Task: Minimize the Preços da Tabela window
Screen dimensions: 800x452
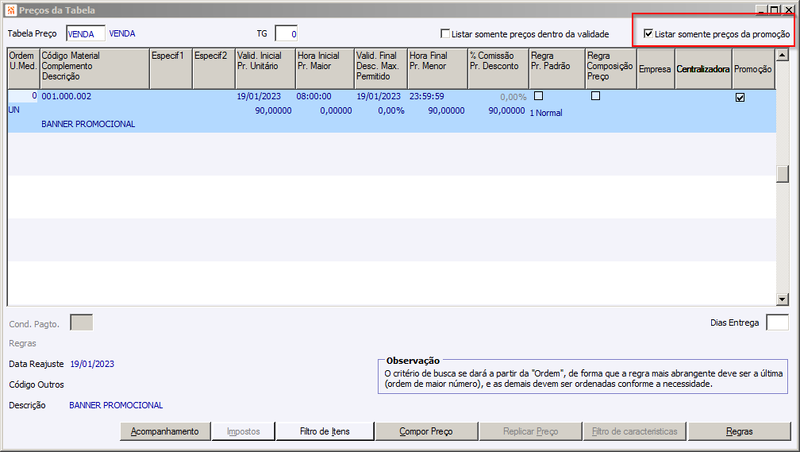Action: 761,10
